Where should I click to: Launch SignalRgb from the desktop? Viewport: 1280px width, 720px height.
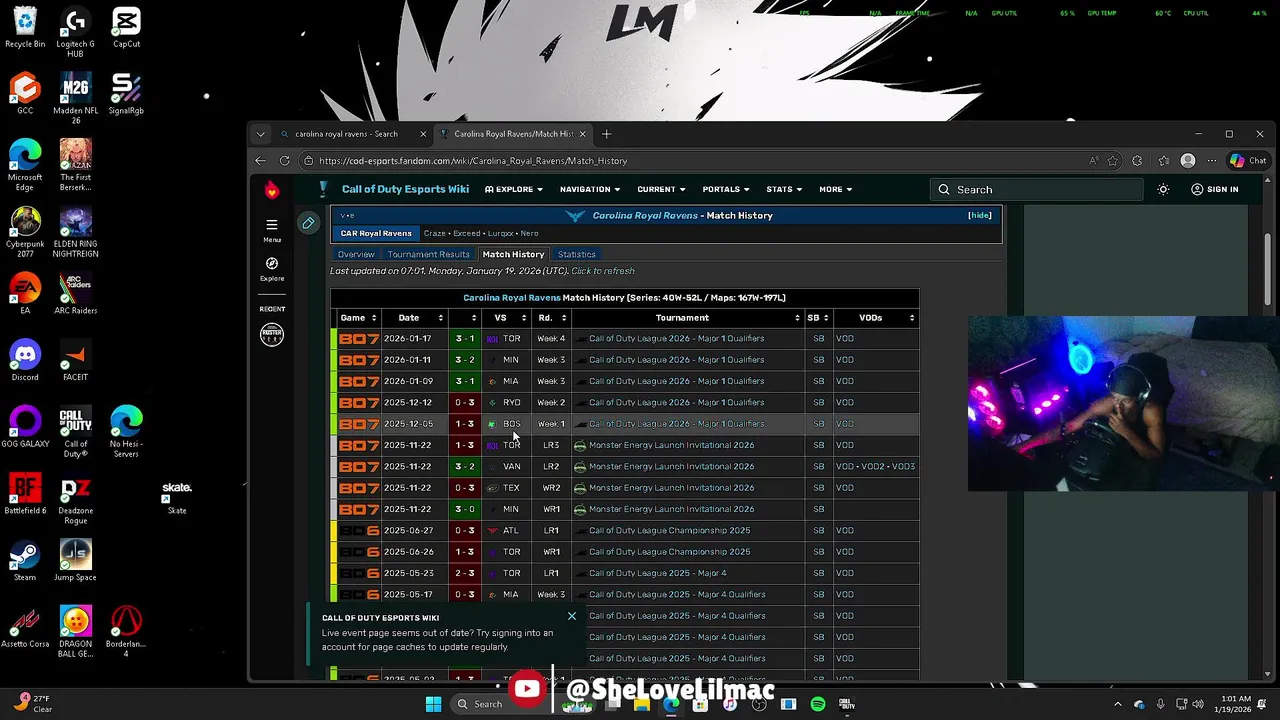point(126,94)
